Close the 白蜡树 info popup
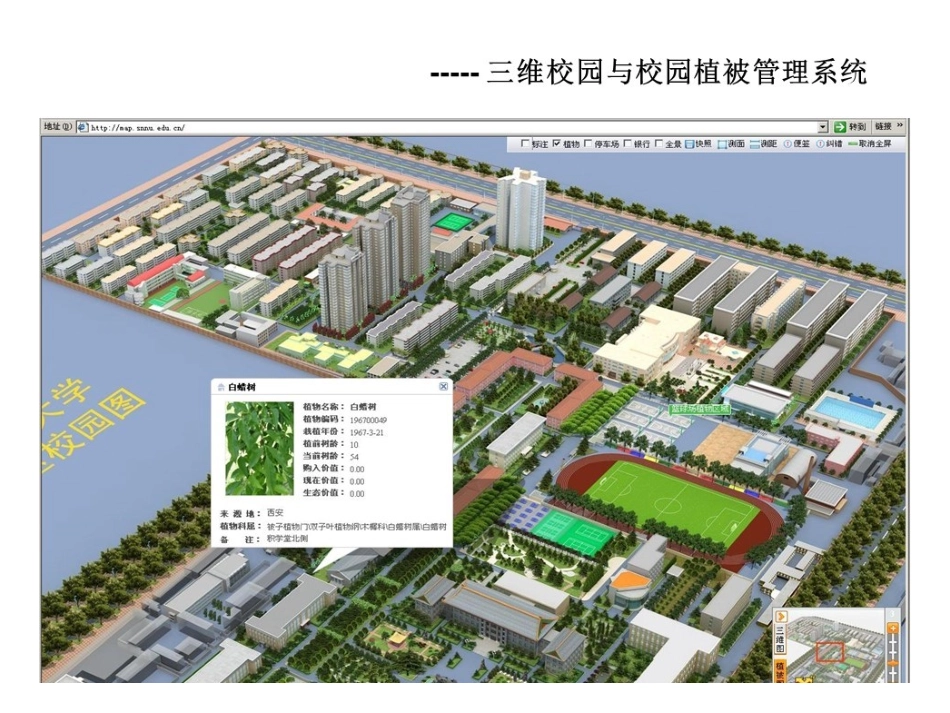 coord(443,386)
